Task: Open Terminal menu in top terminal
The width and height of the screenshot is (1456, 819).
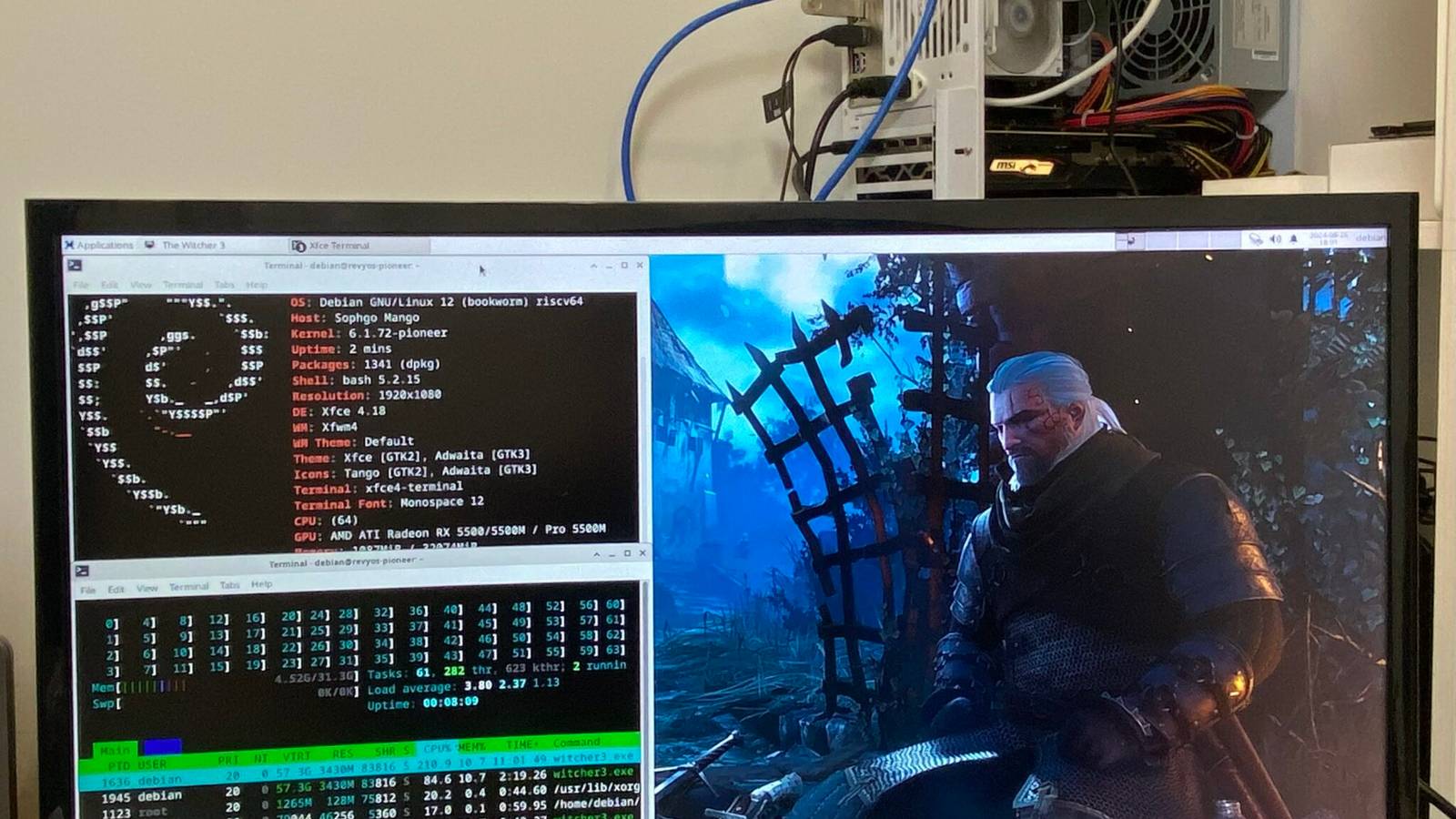Action: (182, 285)
